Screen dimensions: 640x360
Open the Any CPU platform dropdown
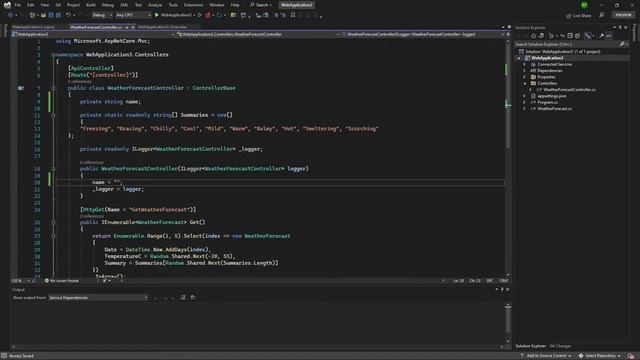click(133, 15)
